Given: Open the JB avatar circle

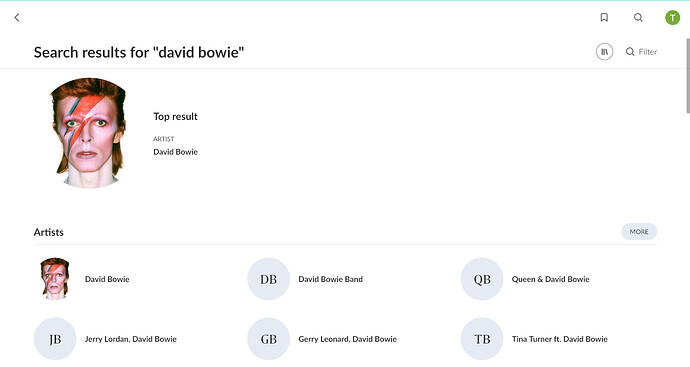Looking at the screenshot, I should pyautogui.click(x=55, y=339).
